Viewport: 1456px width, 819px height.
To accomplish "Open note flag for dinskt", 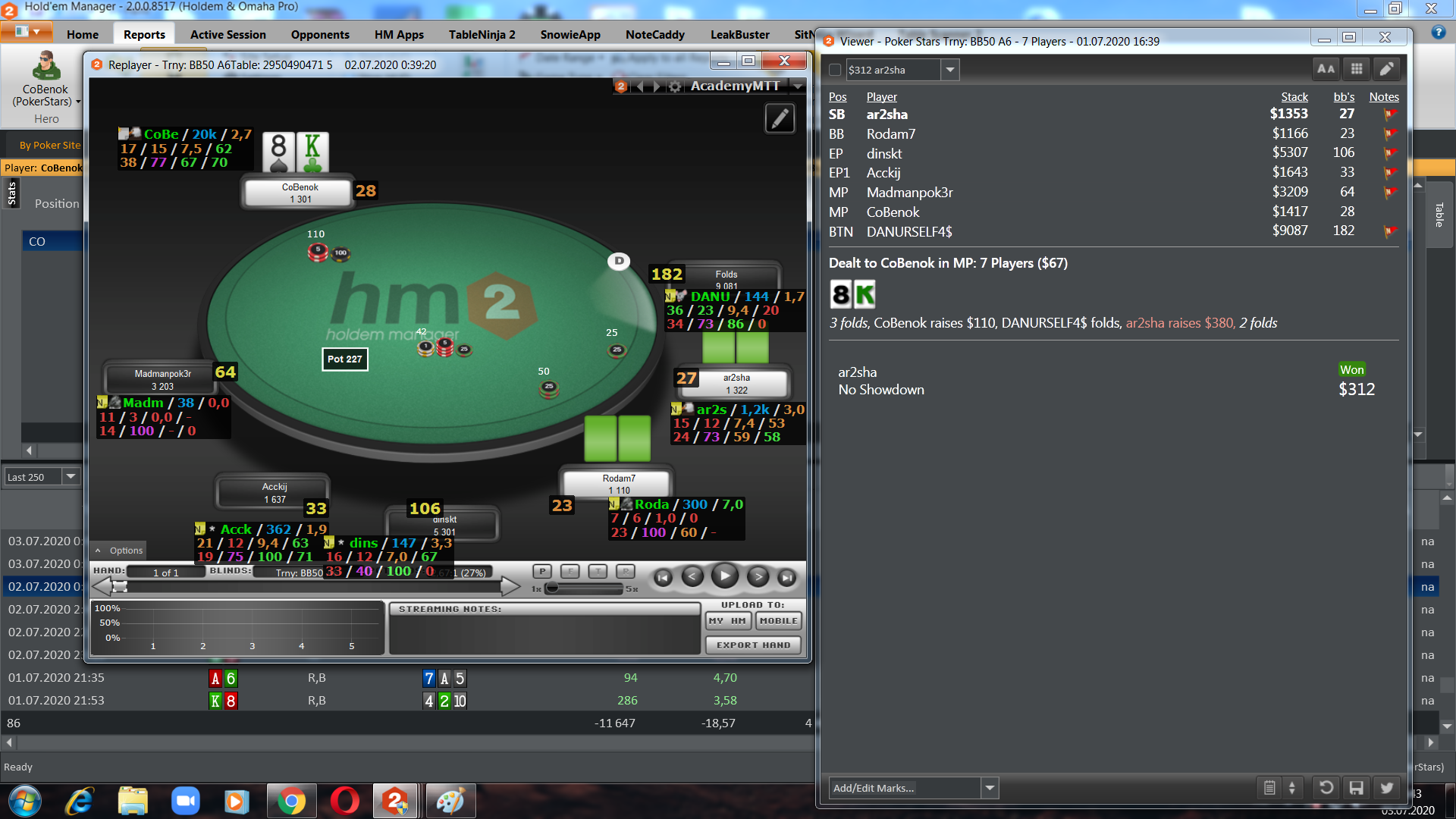I will point(1391,154).
